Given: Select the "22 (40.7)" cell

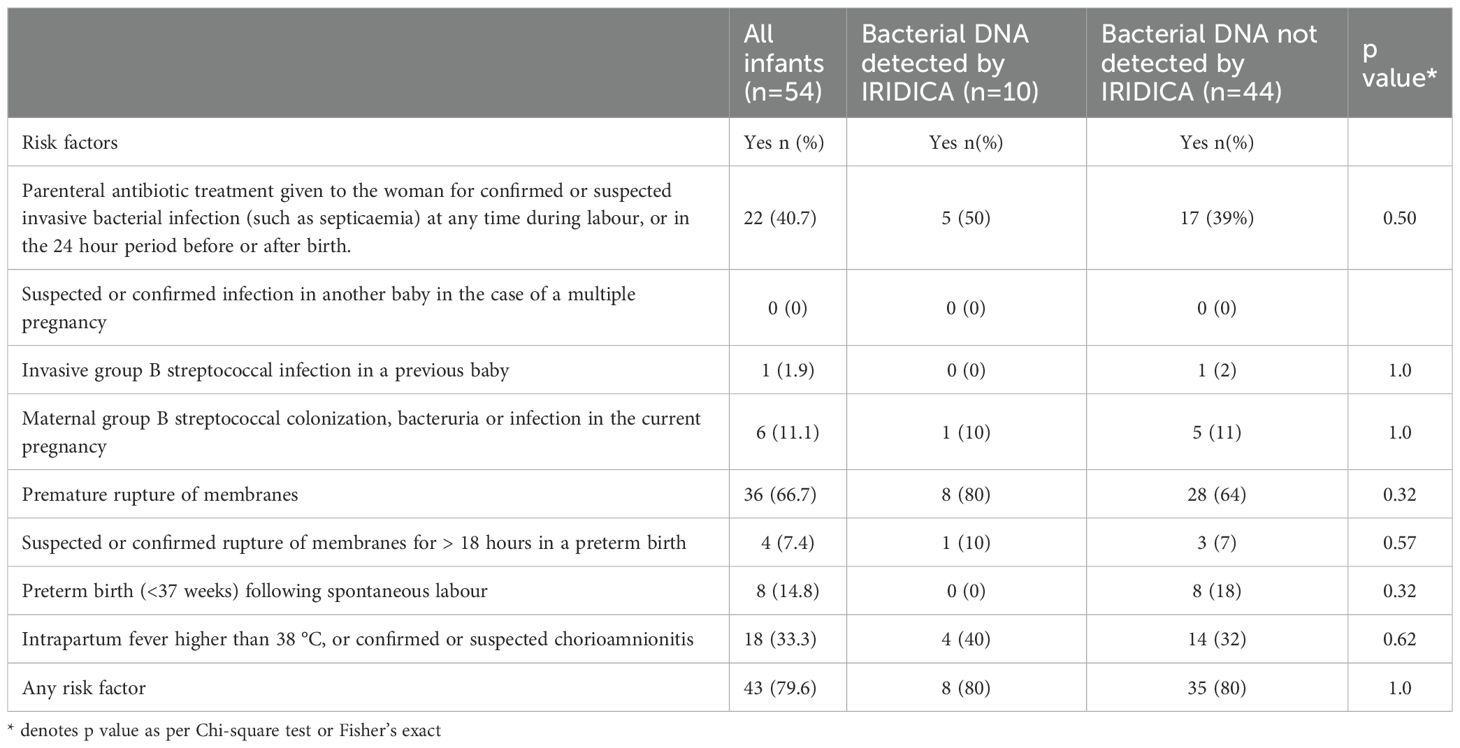Looking at the screenshot, I should 787,218.
